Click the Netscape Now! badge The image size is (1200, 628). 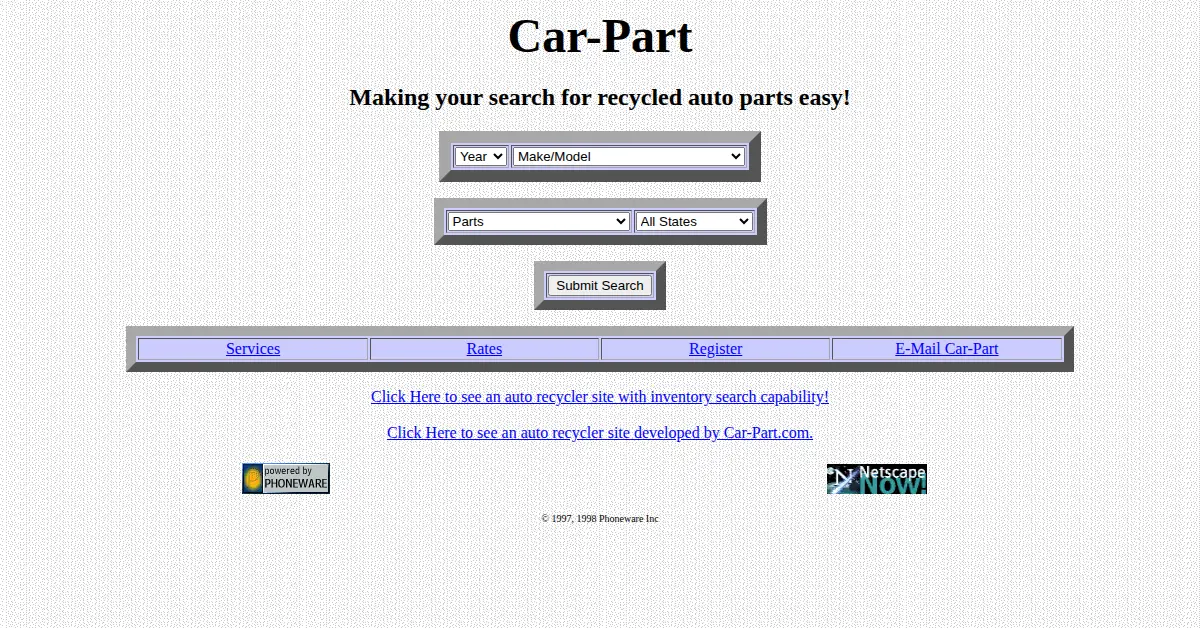[877, 479]
